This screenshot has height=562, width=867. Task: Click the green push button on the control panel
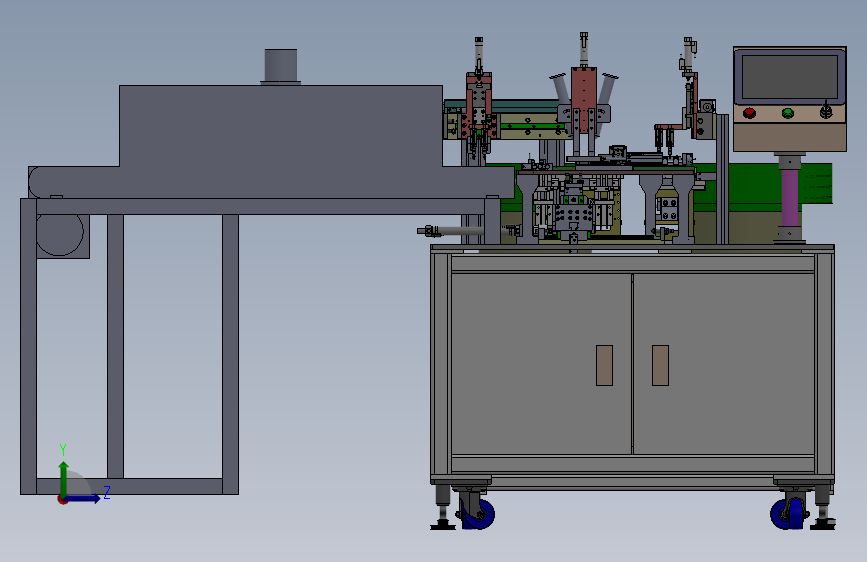tap(788, 113)
